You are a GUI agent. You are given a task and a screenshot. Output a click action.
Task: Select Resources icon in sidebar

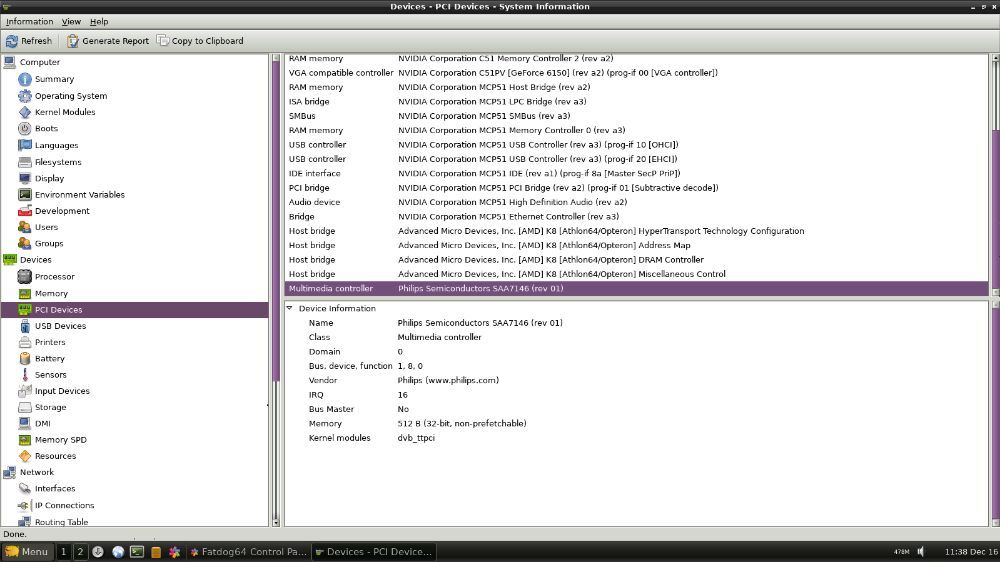(25, 456)
